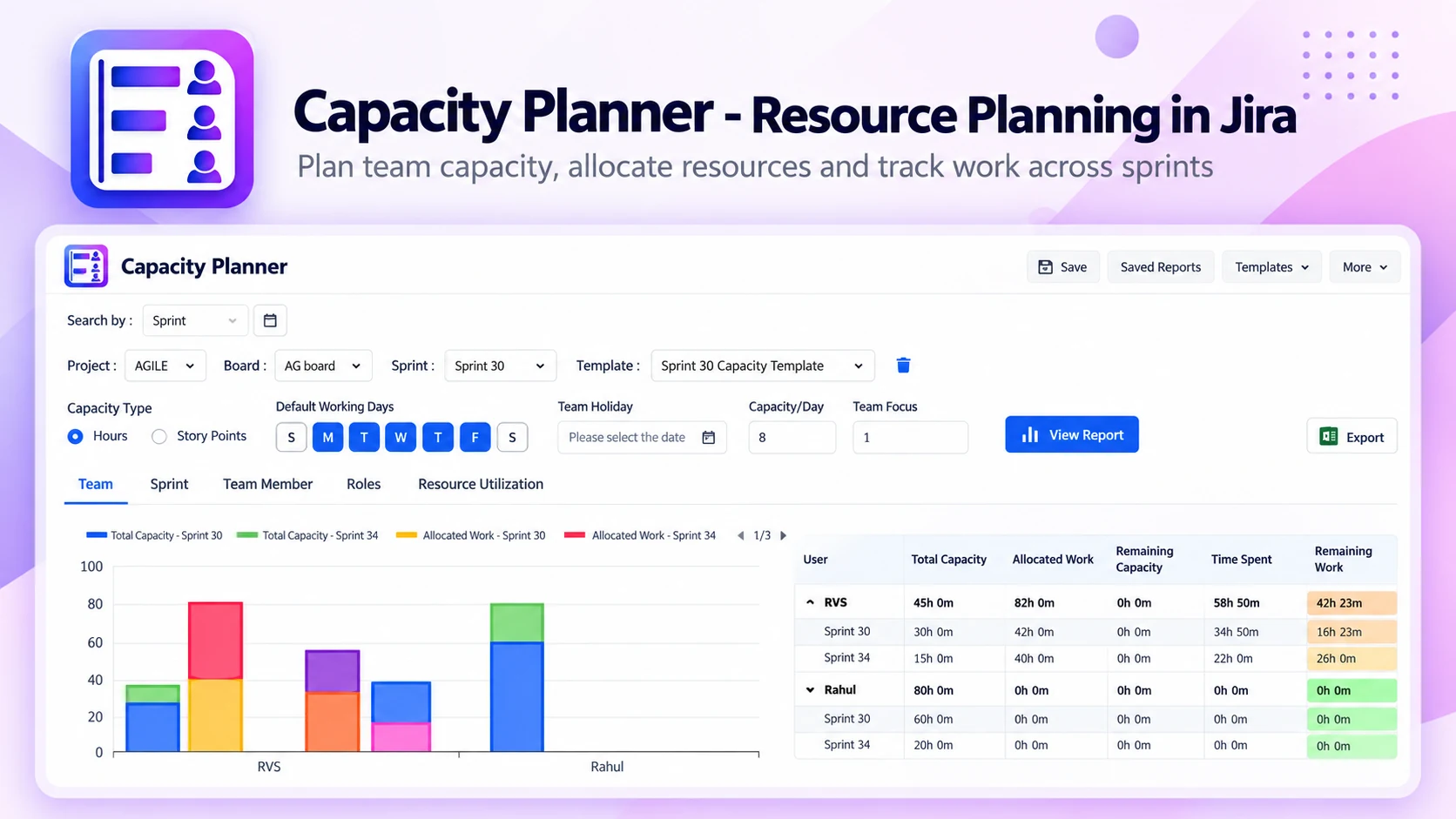Click the Capacity/Day input field

click(792, 437)
